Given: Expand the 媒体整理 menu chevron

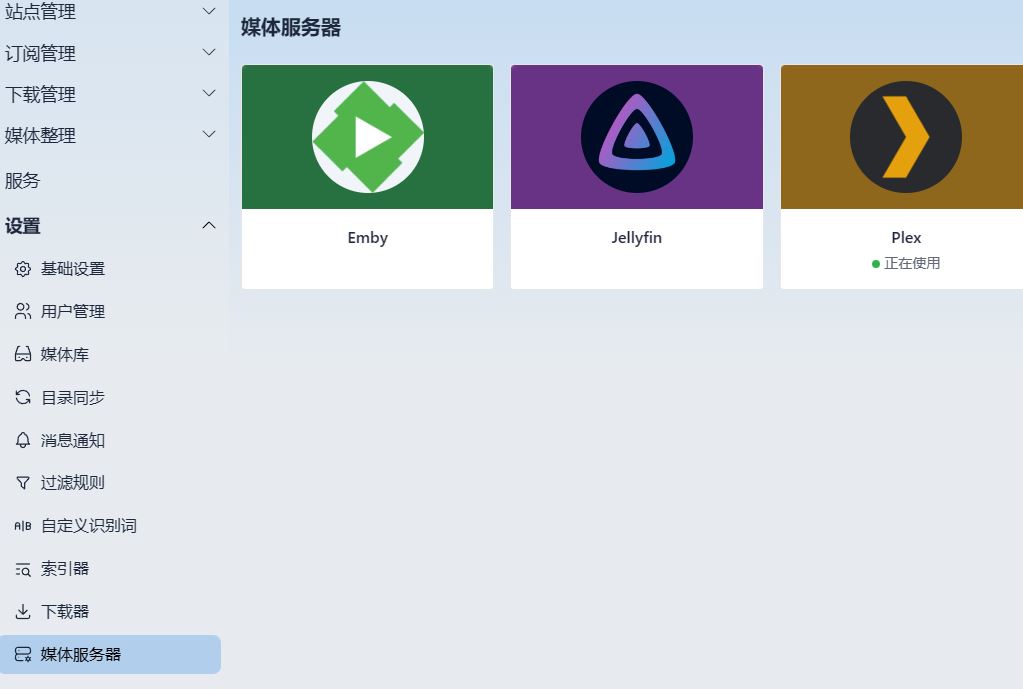Looking at the screenshot, I should 209,134.
